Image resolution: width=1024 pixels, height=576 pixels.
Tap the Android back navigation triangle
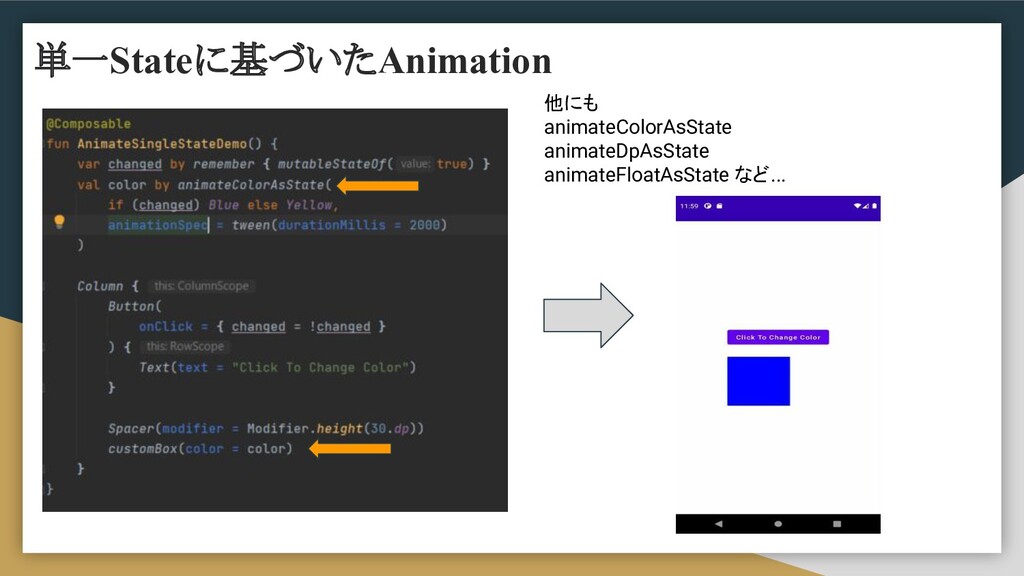click(x=718, y=524)
